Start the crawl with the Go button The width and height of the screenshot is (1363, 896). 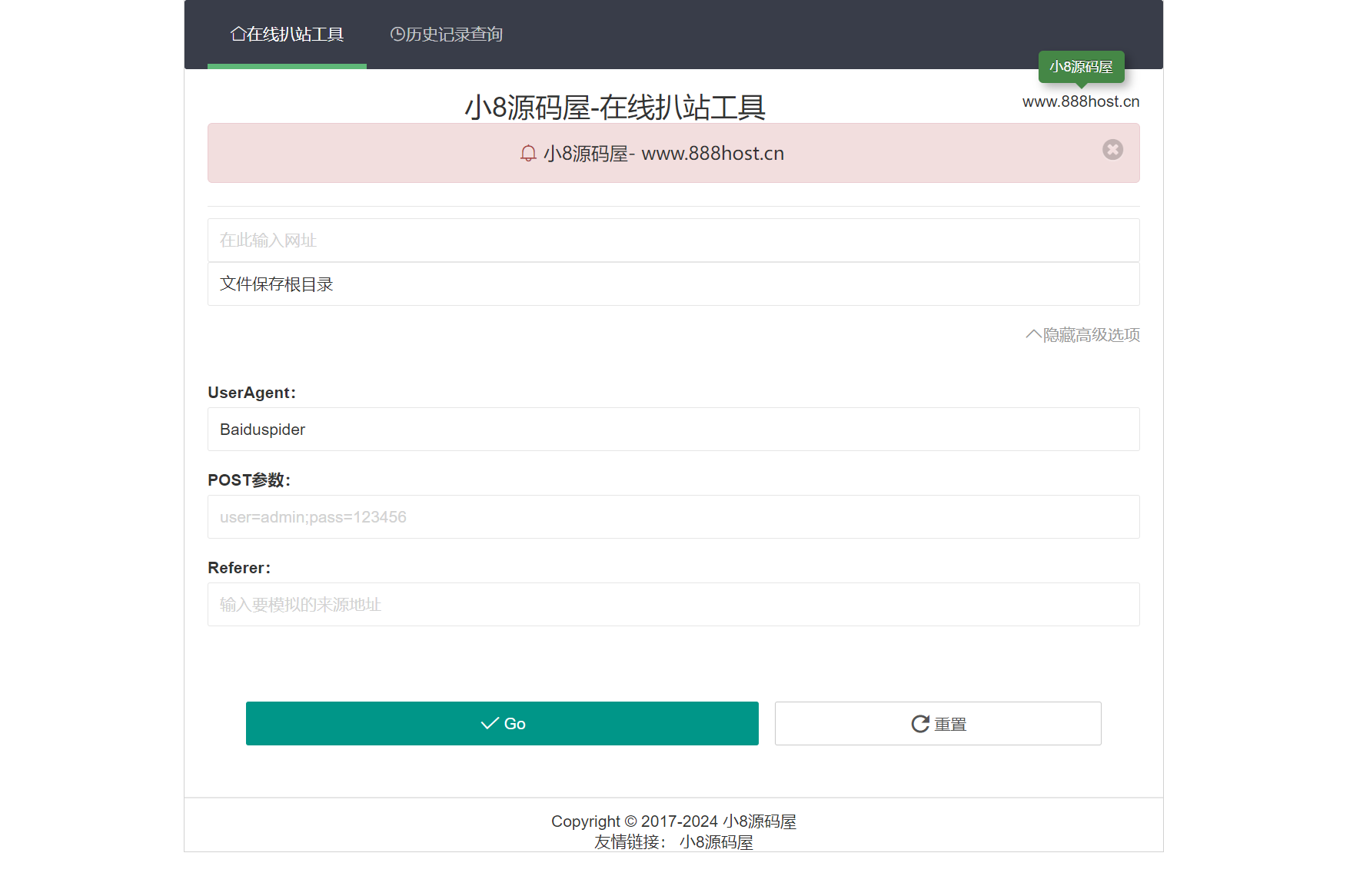pyautogui.click(x=502, y=724)
